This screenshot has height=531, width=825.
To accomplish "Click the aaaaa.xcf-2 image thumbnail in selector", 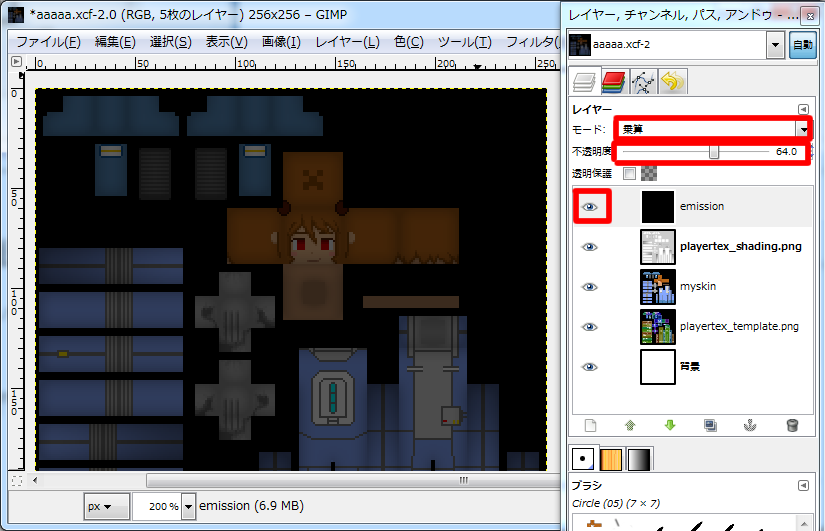I will coord(580,45).
